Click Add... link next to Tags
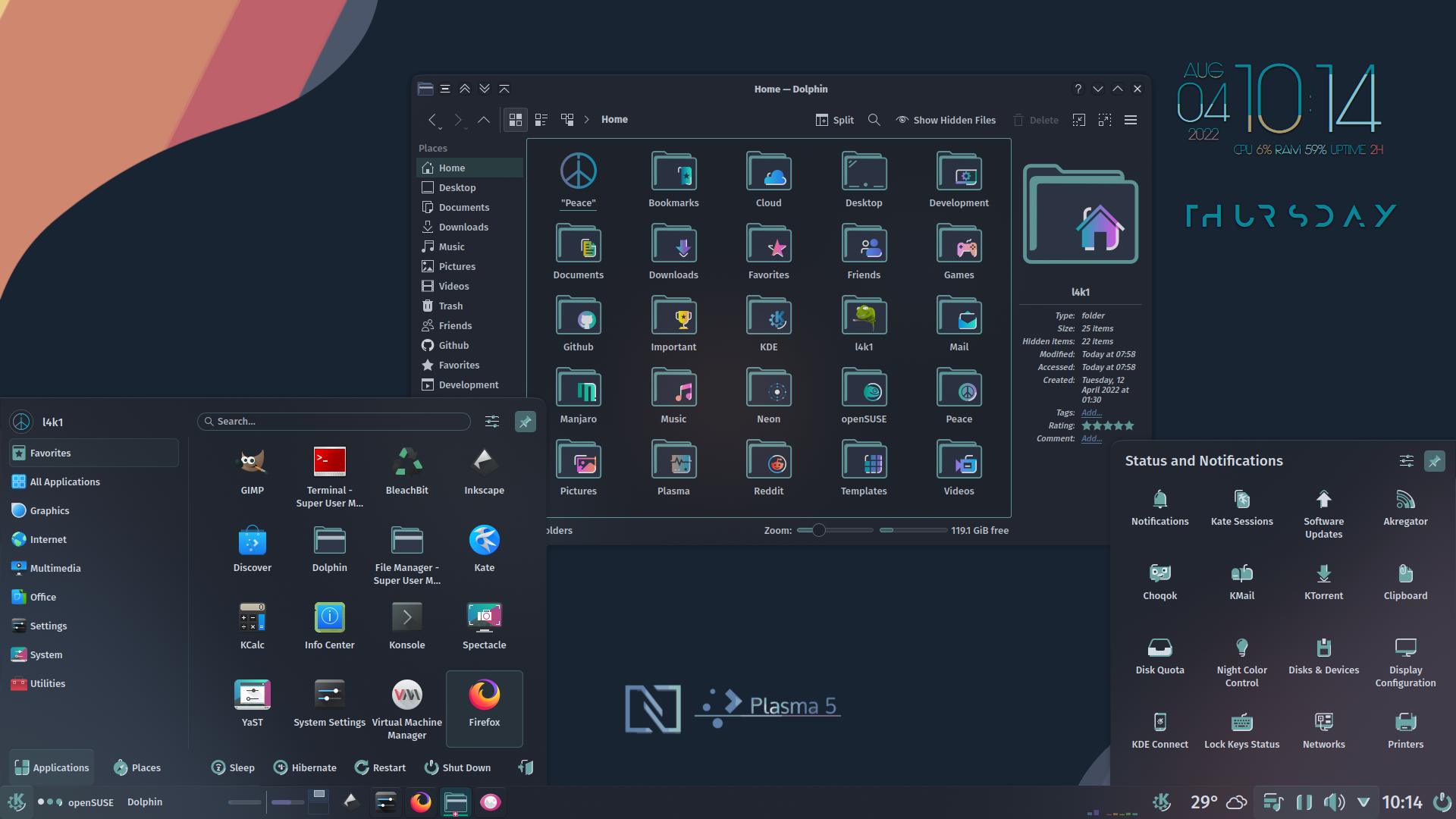 (1090, 412)
